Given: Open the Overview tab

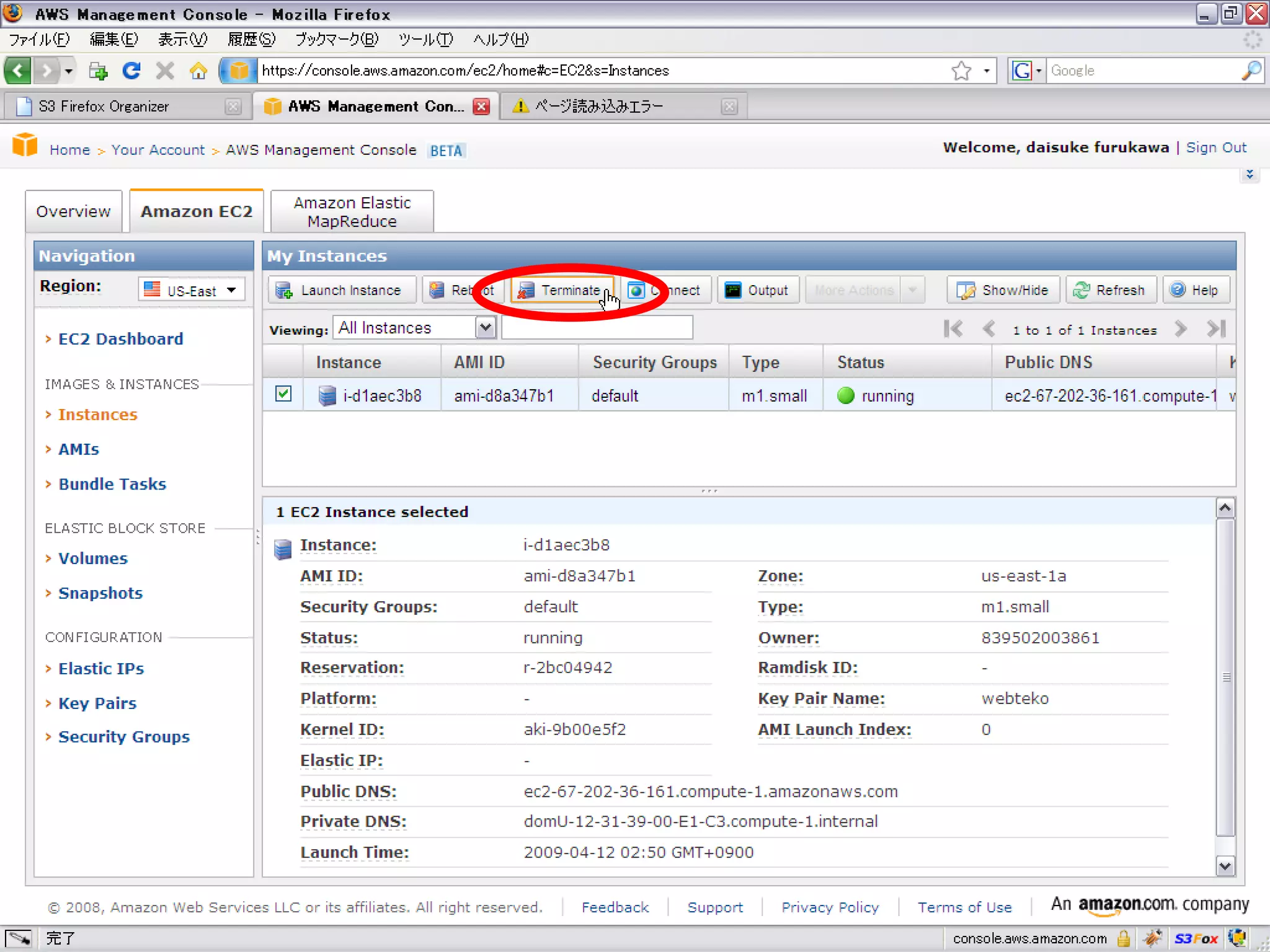Looking at the screenshot, I should click(x=73, y=211).
